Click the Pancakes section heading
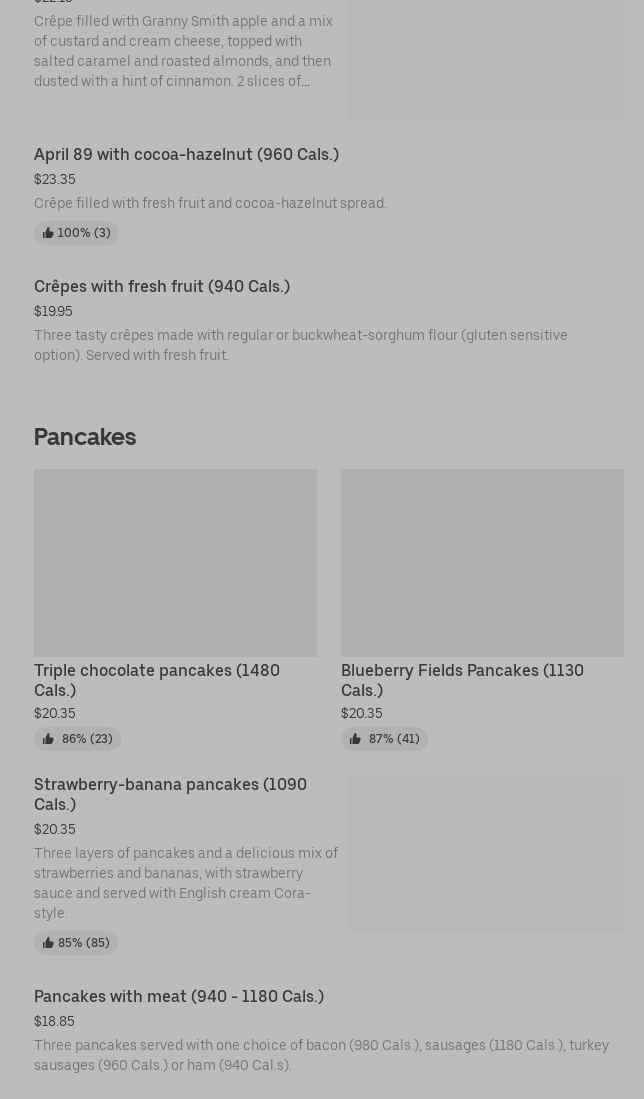Viewport: 644px width, 1099px height. tap(85, 437)
